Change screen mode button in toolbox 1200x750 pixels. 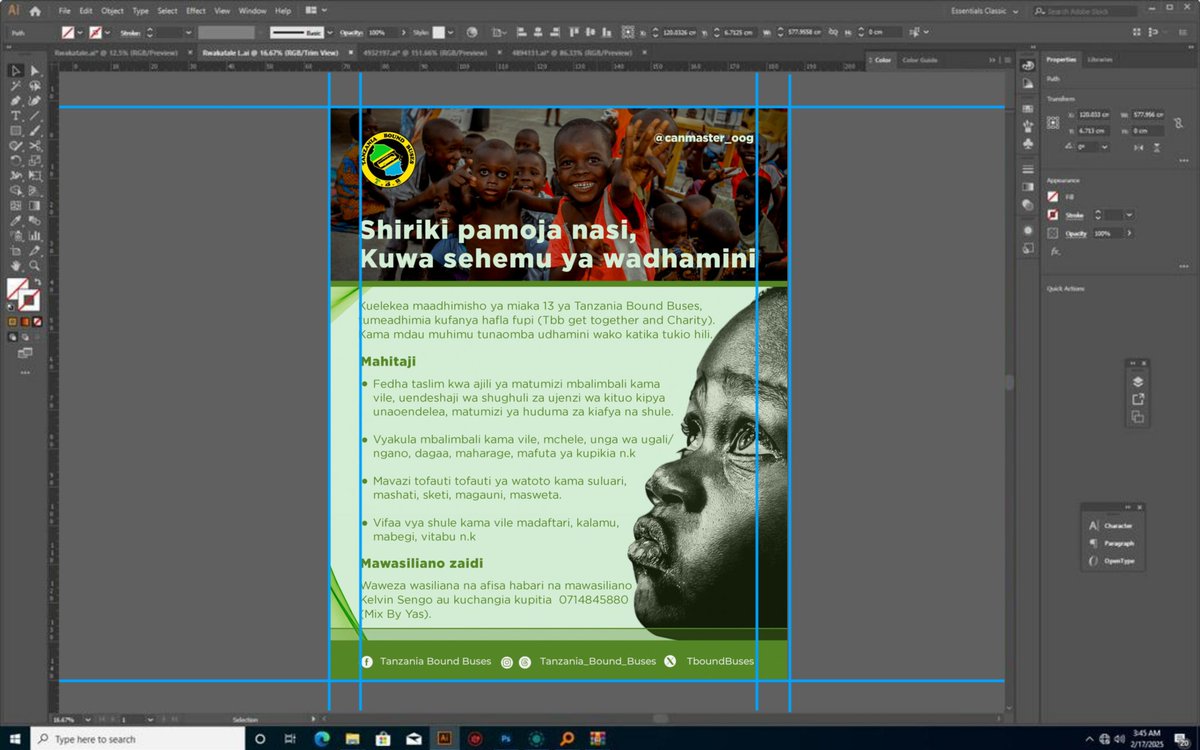pos(25,352)
